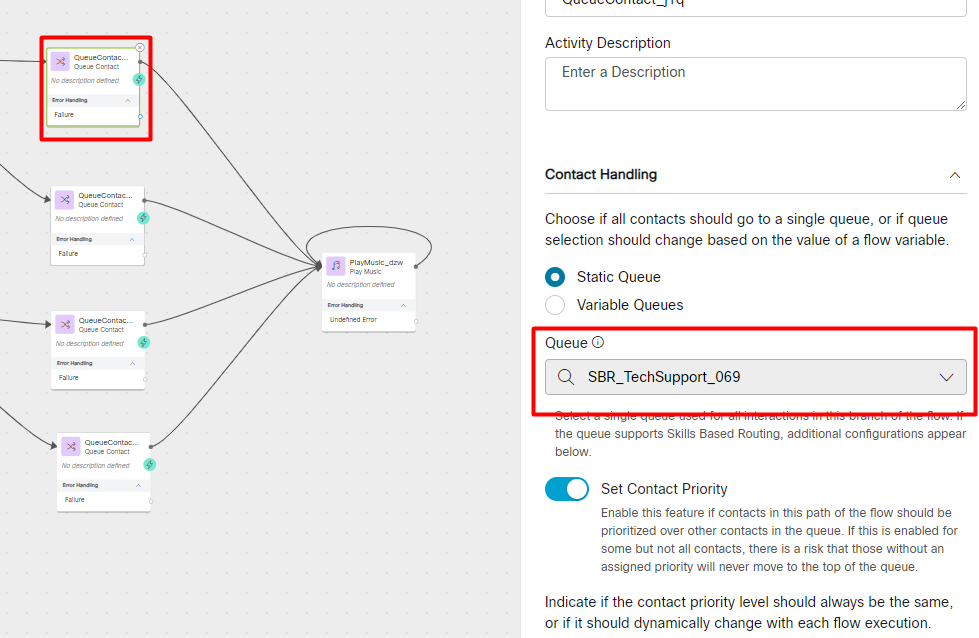Collapse Error Handling on the PlayMusic_dzw node
979x638 pixels.
pos(403,305)
